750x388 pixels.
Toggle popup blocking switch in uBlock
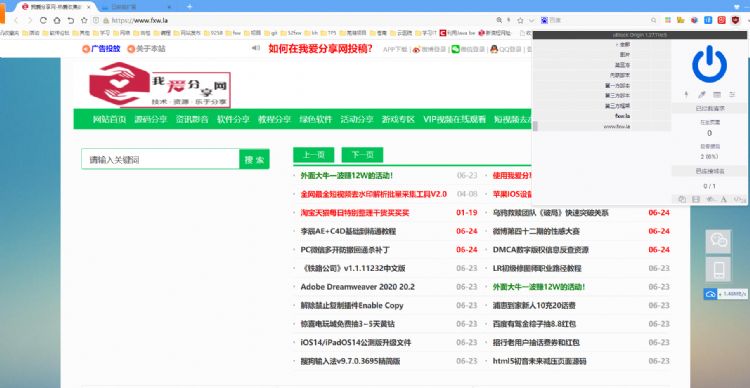[682, 199]
